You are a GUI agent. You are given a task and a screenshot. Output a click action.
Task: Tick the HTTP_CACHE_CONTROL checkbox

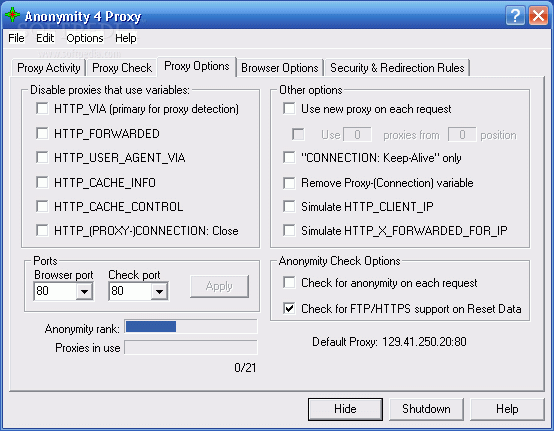42,206
